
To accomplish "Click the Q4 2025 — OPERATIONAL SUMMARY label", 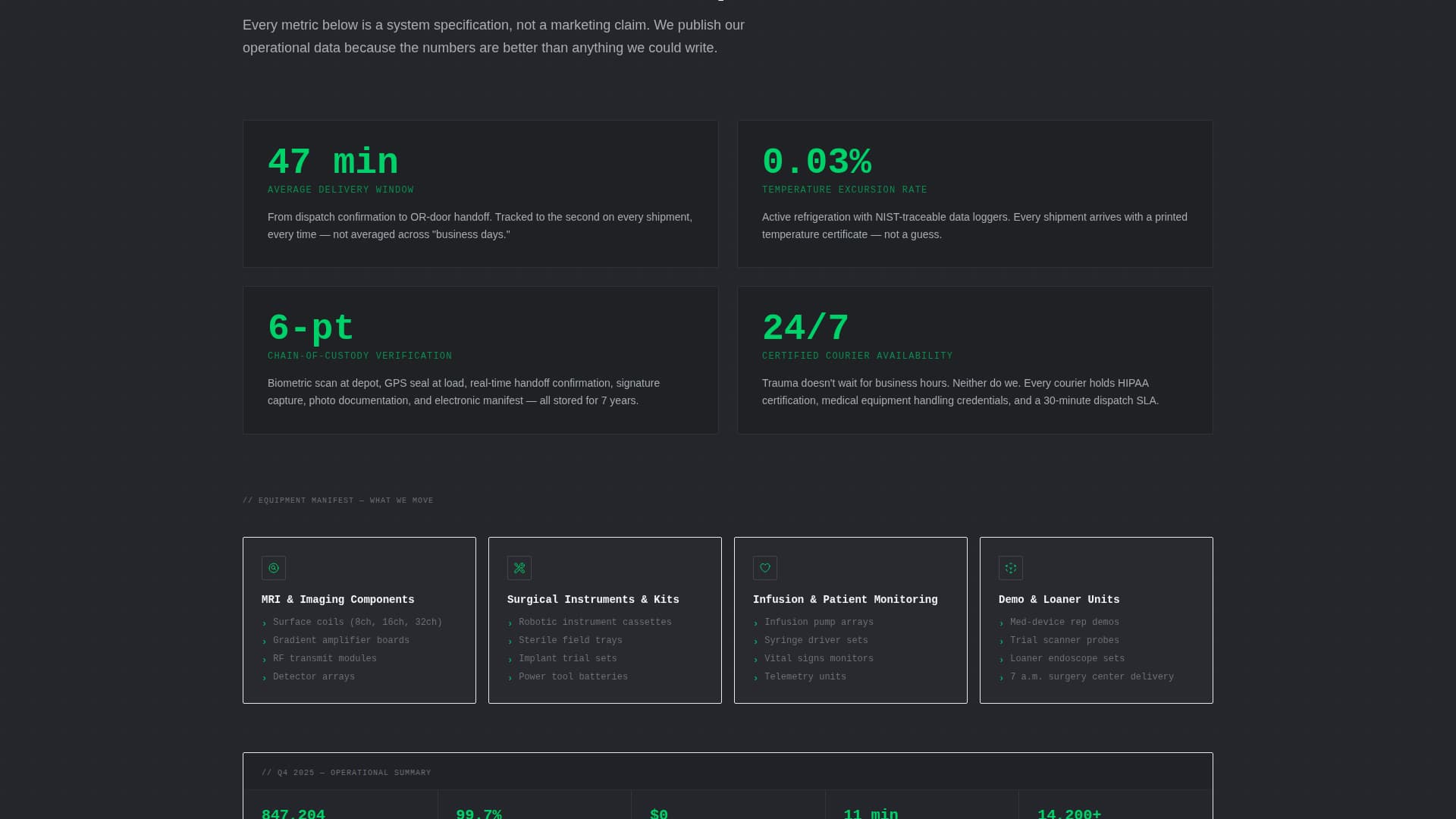I will tap(347, 773).
